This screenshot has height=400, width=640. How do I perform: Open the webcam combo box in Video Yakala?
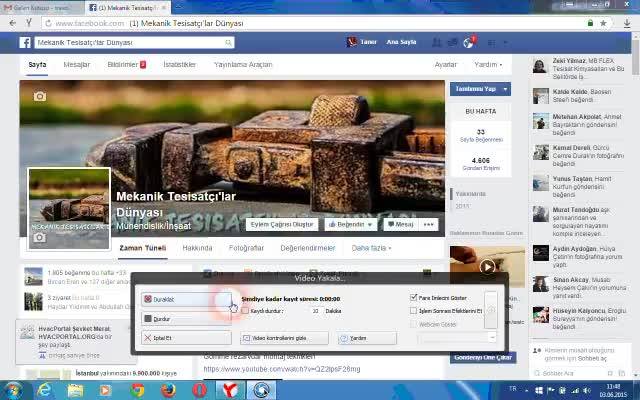(457, 338)
